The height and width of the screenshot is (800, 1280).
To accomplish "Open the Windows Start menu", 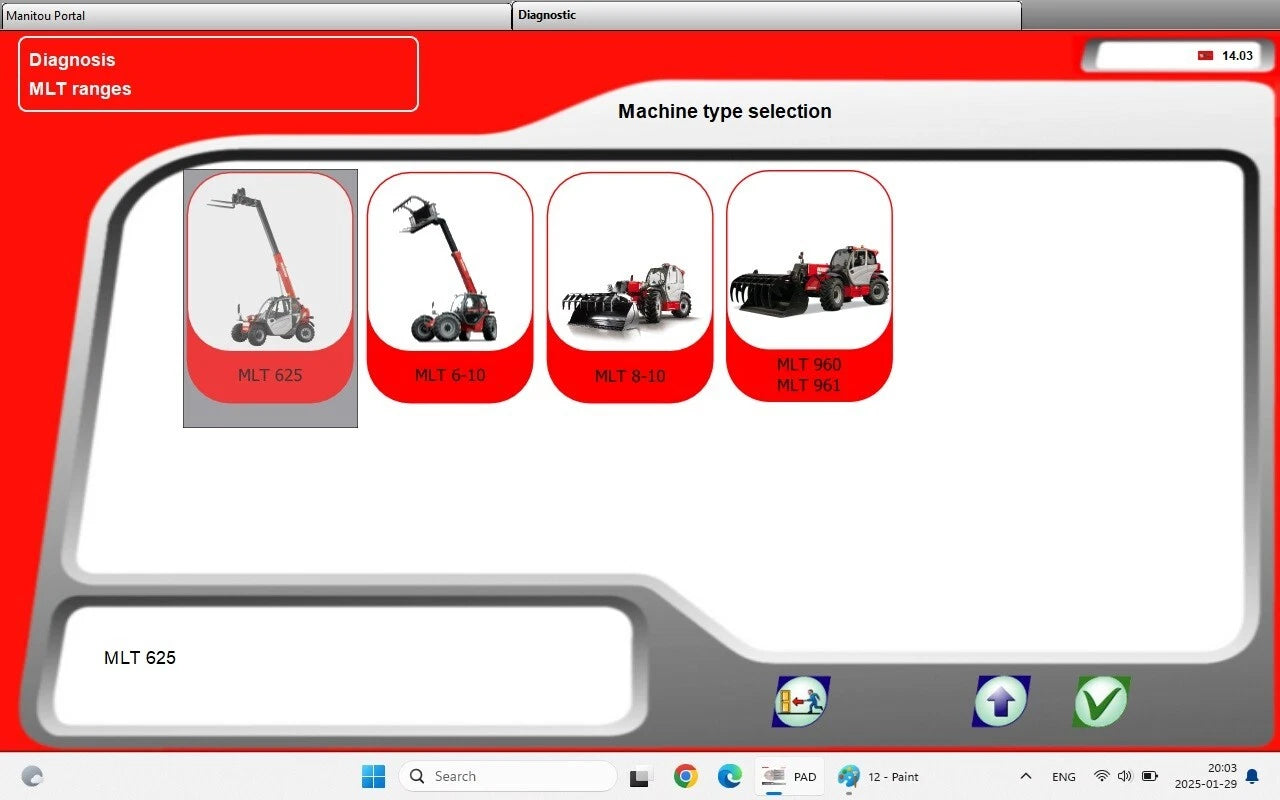I will click(373, 776).
